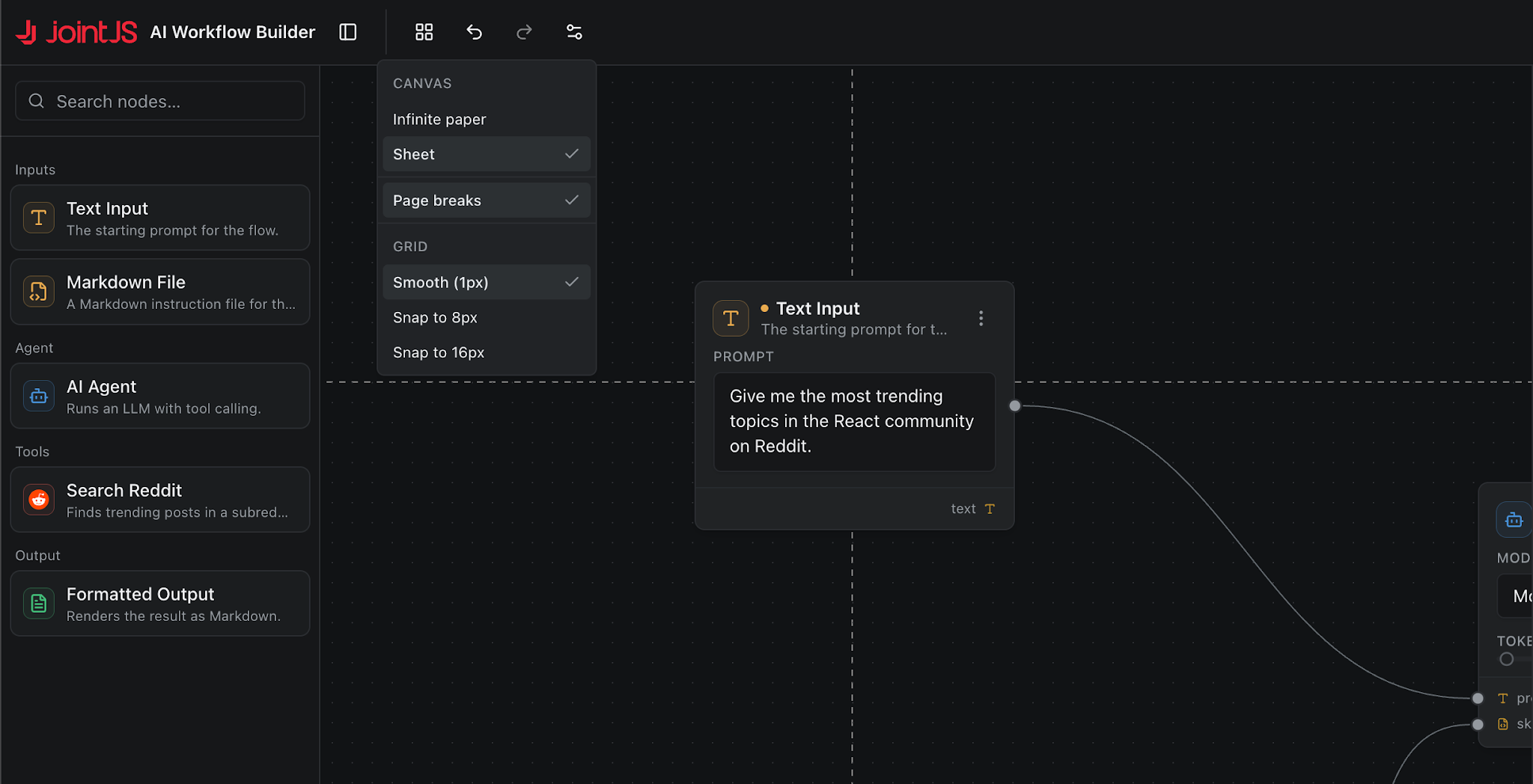The width and height of the screenshot is (1533, 784).
Task: Click the skill file icon on agent node
Action: coord(1502,724)
